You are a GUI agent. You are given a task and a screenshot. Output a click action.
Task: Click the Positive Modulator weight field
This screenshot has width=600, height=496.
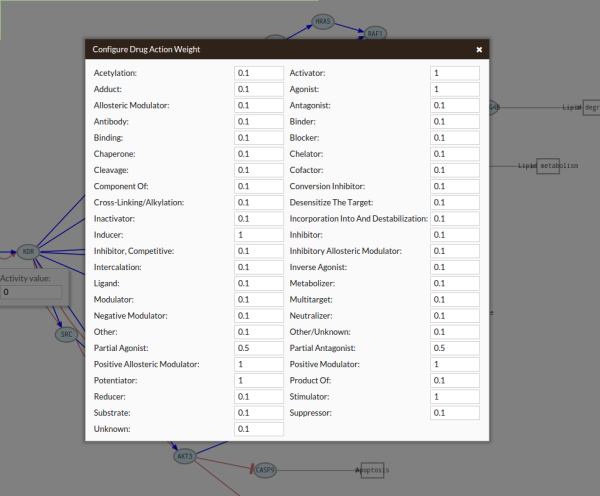(455, 364)
